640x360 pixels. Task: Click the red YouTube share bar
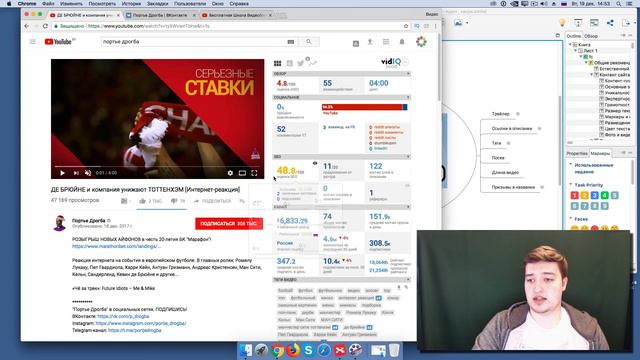(362, 107)
